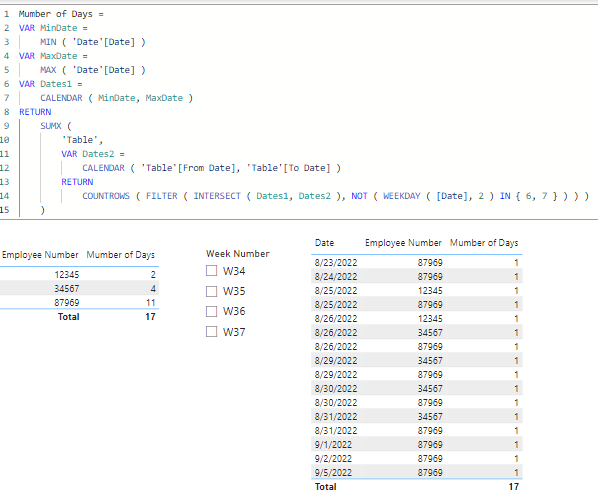Check the W34 week slicer box
598x496 pixels.
coord(211,271)
